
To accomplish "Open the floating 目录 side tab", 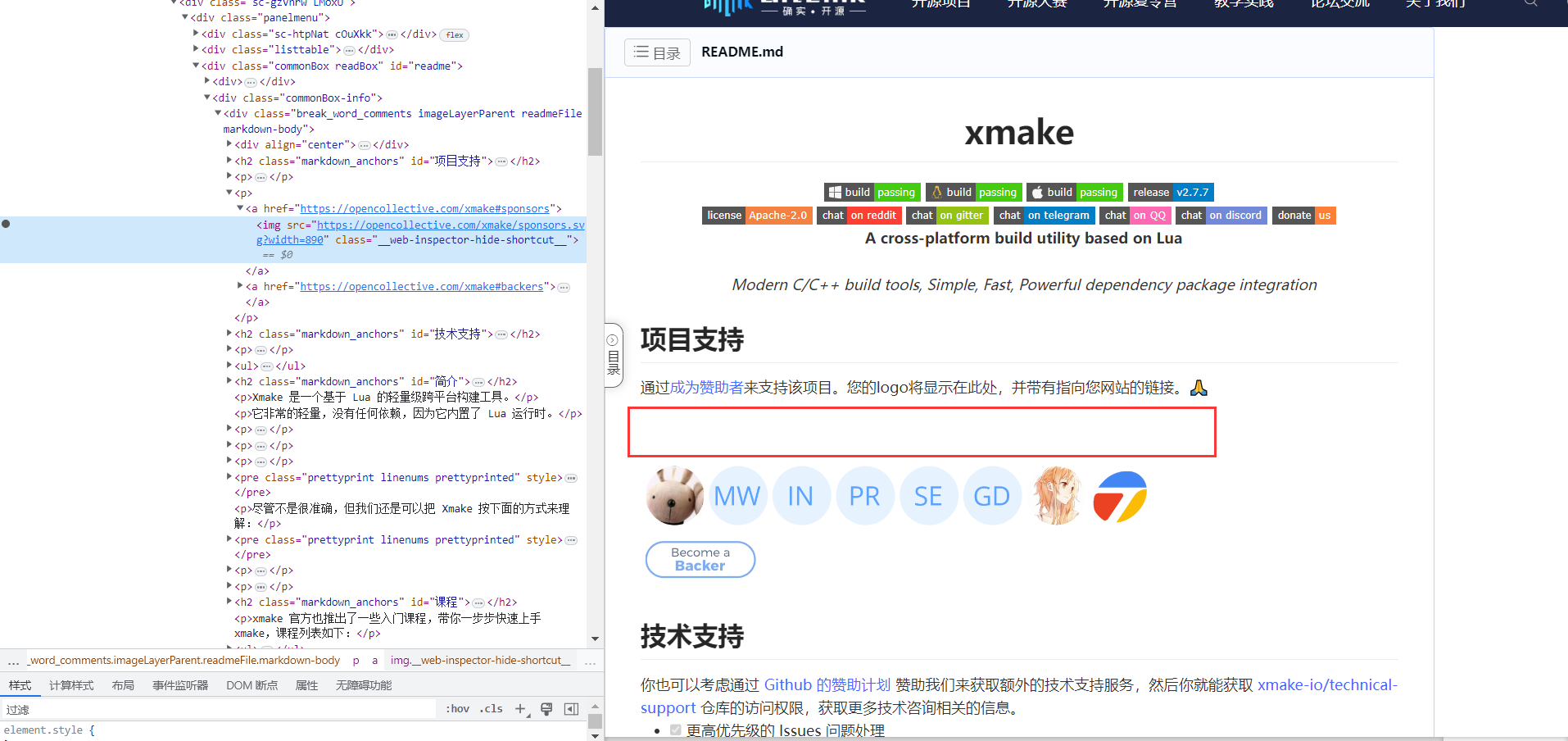I will click(x=613, y=356).
